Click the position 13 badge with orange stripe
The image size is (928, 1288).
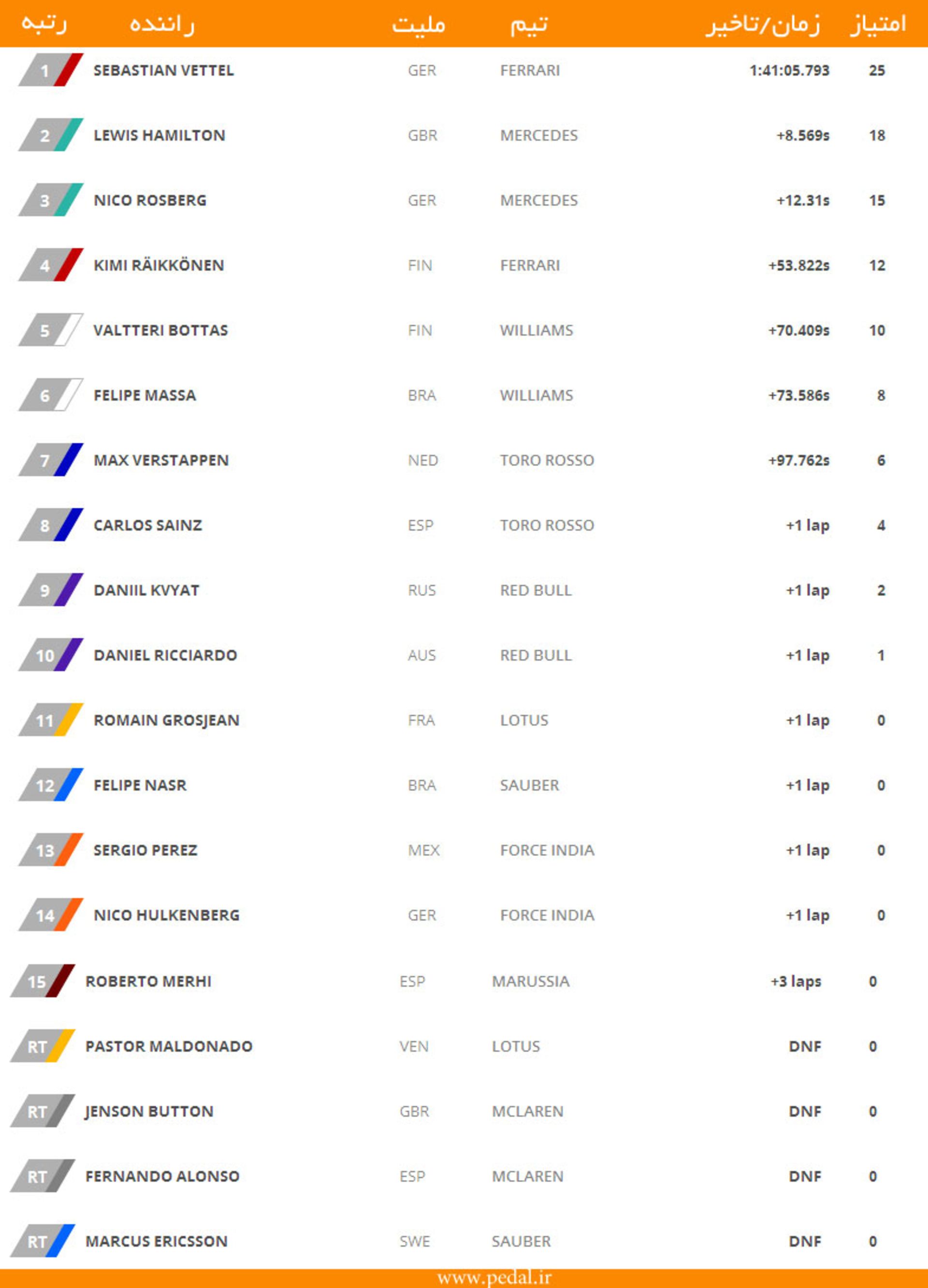click(51, 850)
